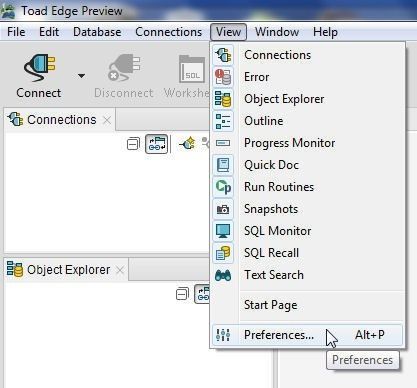Open the dropdown arrow beside Connect
Viewport: 417px width, 388px height.
point(81,76)
